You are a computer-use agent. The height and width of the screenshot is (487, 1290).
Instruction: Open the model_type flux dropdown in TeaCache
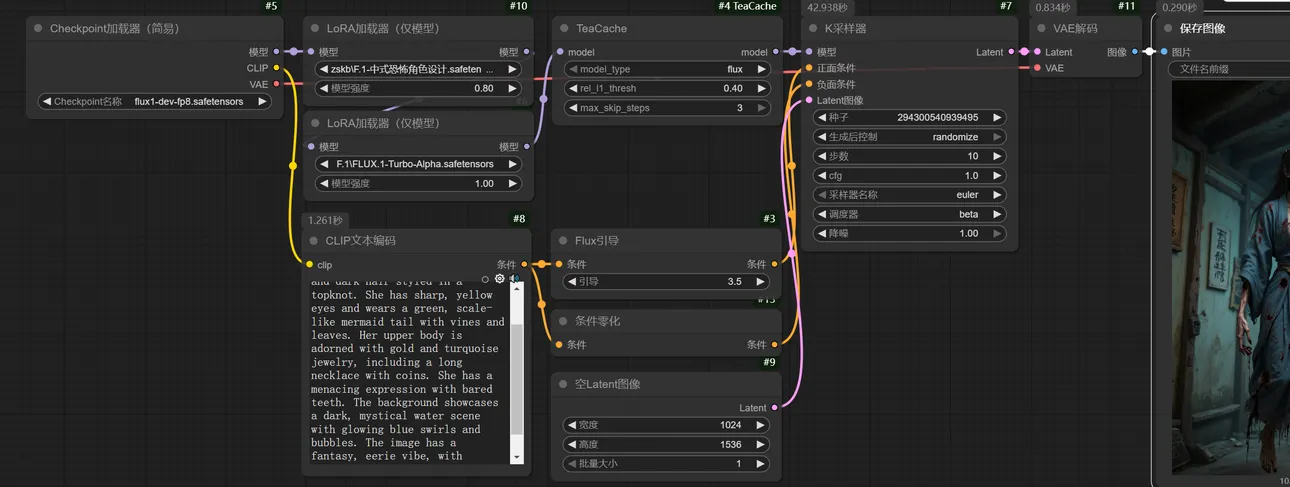tap(666, 69)
